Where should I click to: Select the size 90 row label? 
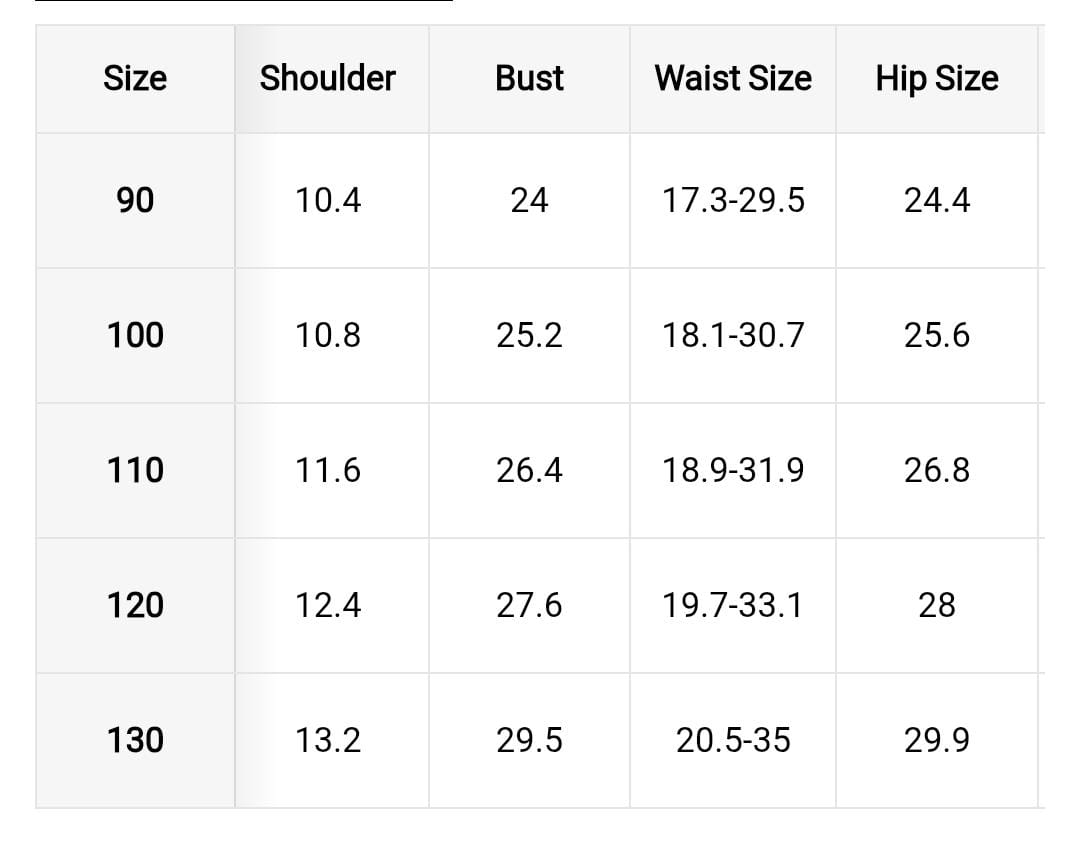[135, 201]
